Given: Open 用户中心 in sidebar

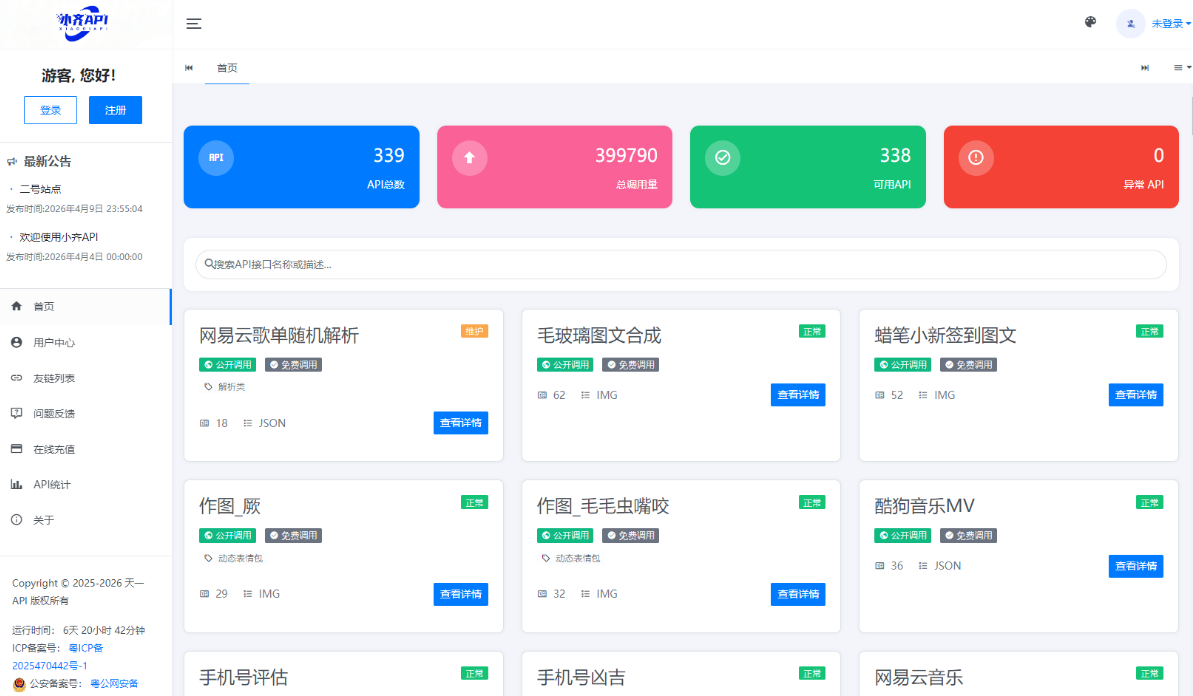Looking at the screenshot, I should (x=85, y=342).
